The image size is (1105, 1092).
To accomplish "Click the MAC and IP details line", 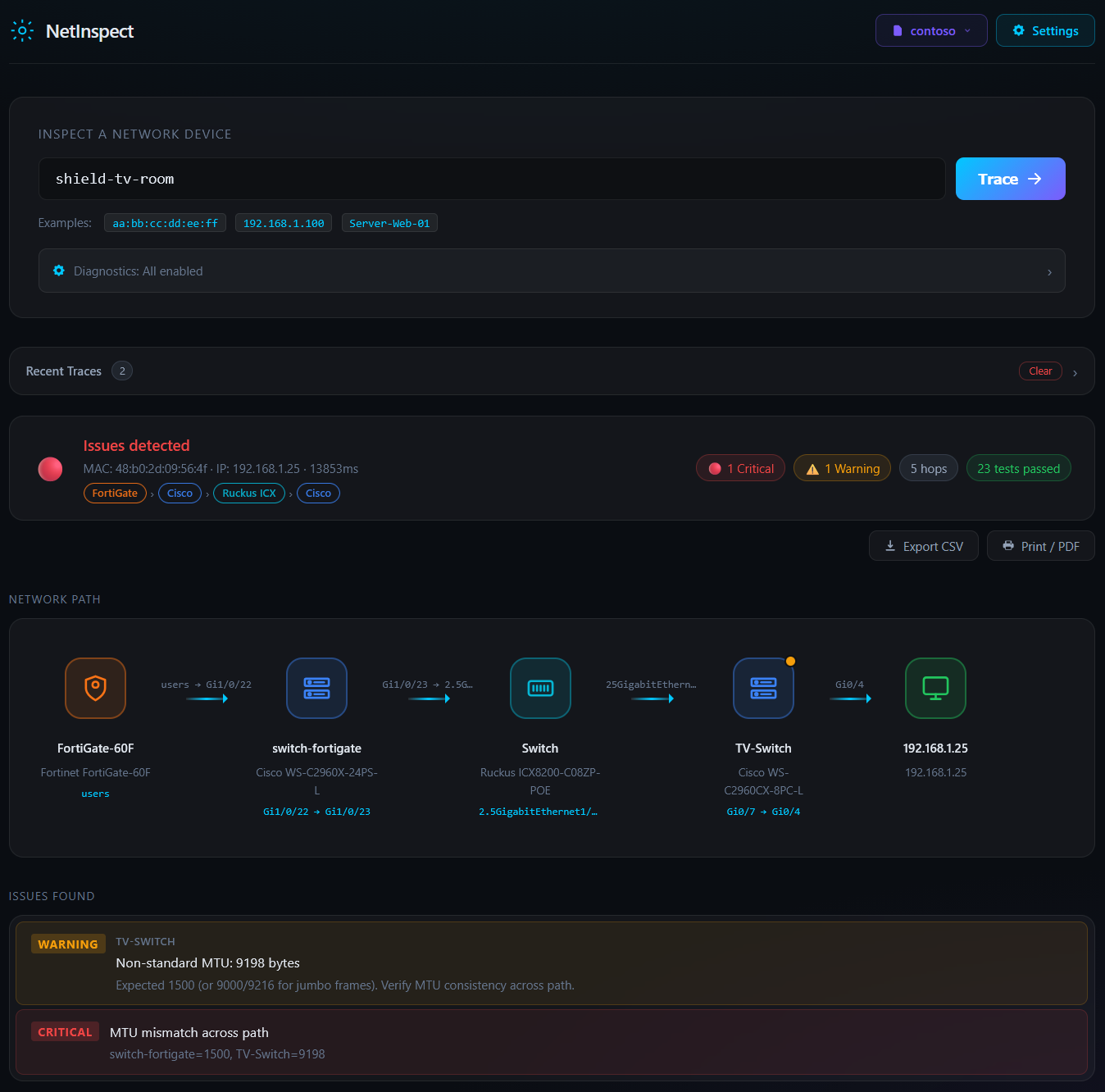I will pos(221,469).
